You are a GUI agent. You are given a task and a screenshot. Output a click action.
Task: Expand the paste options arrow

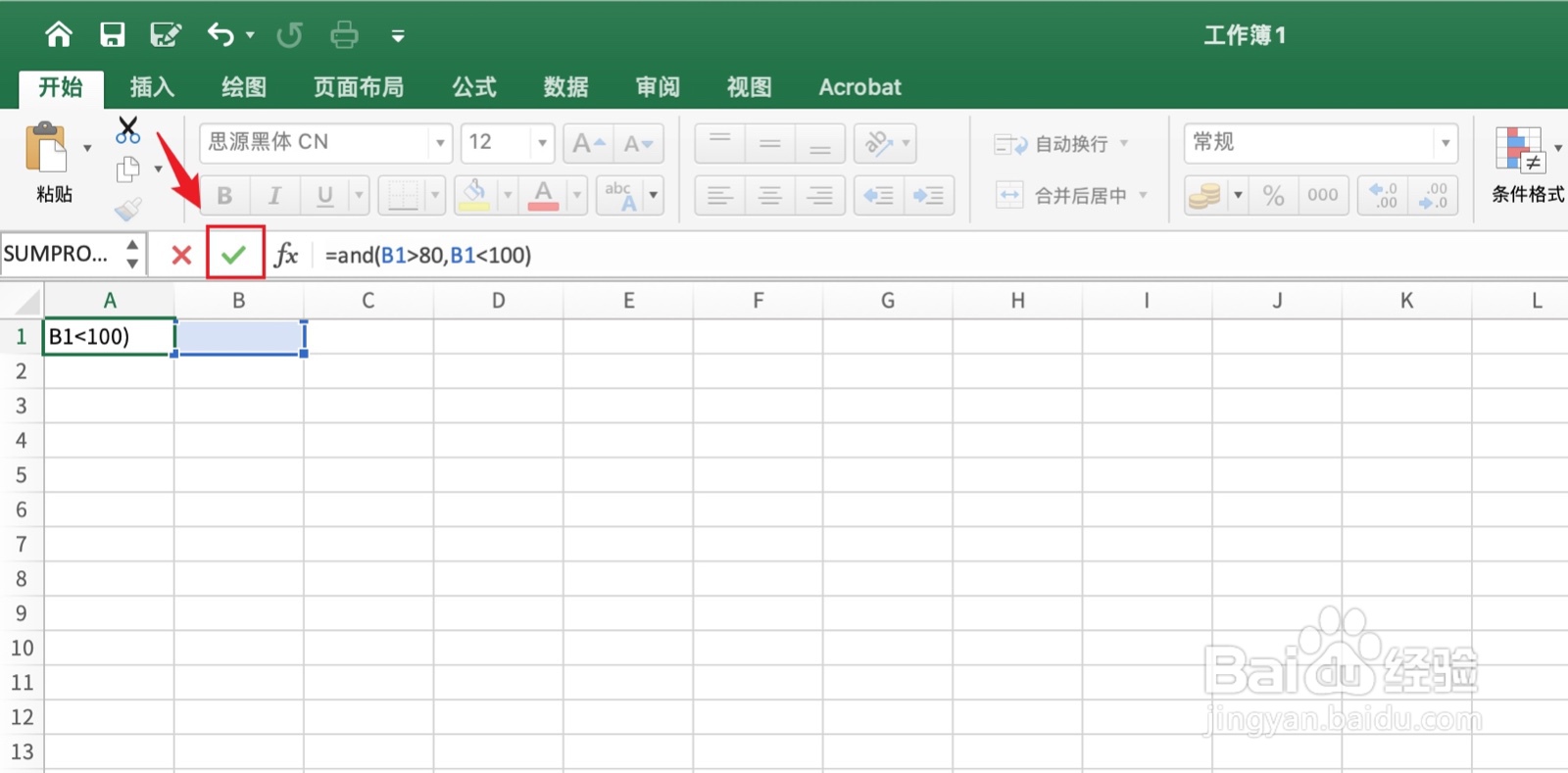coord(87,148)
